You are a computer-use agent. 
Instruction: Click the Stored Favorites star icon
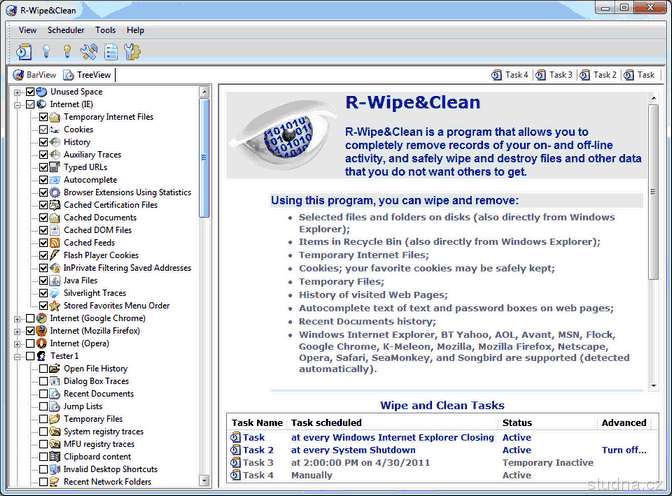55,306
